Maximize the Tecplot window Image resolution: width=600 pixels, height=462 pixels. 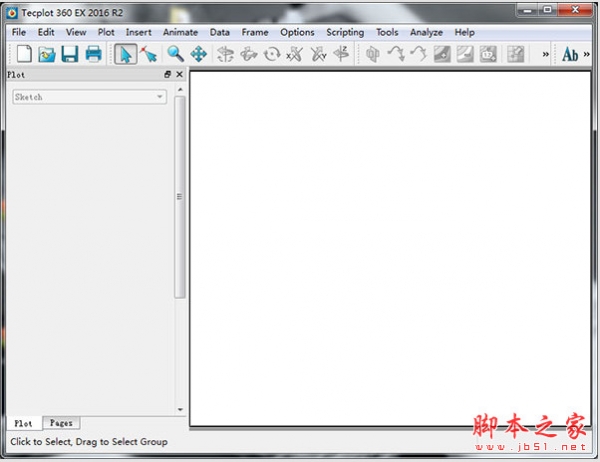(x=548, y=10)
